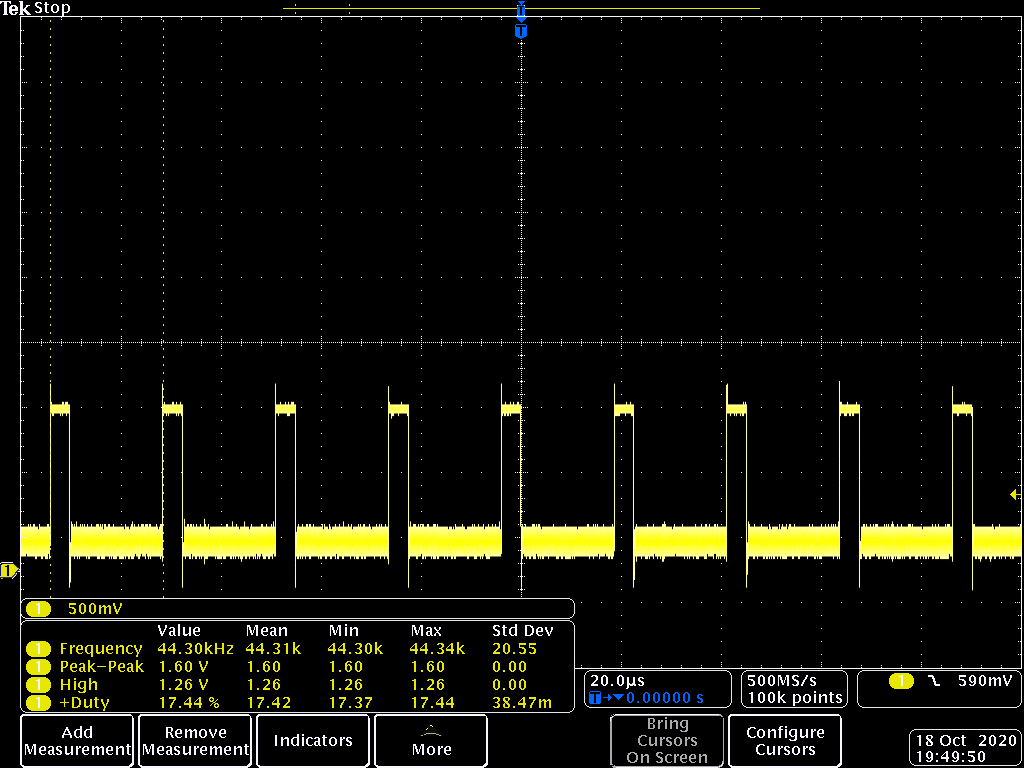The height and width of the screenshot is (768, 1024).
Task: Open the Configure Cursors menu
Action: (x=785, y=741)
